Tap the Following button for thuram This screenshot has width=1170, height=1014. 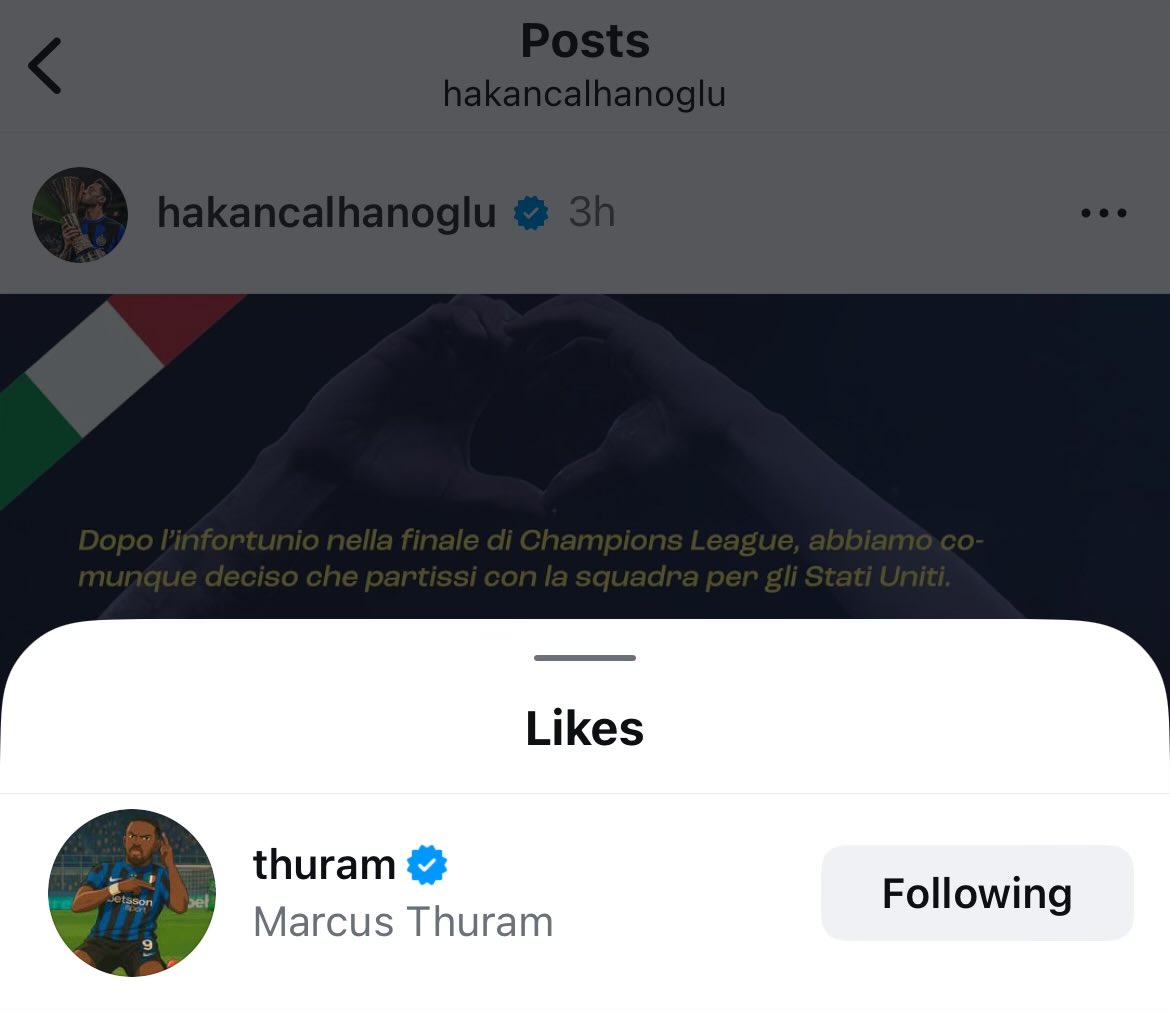tap(977, 893)
